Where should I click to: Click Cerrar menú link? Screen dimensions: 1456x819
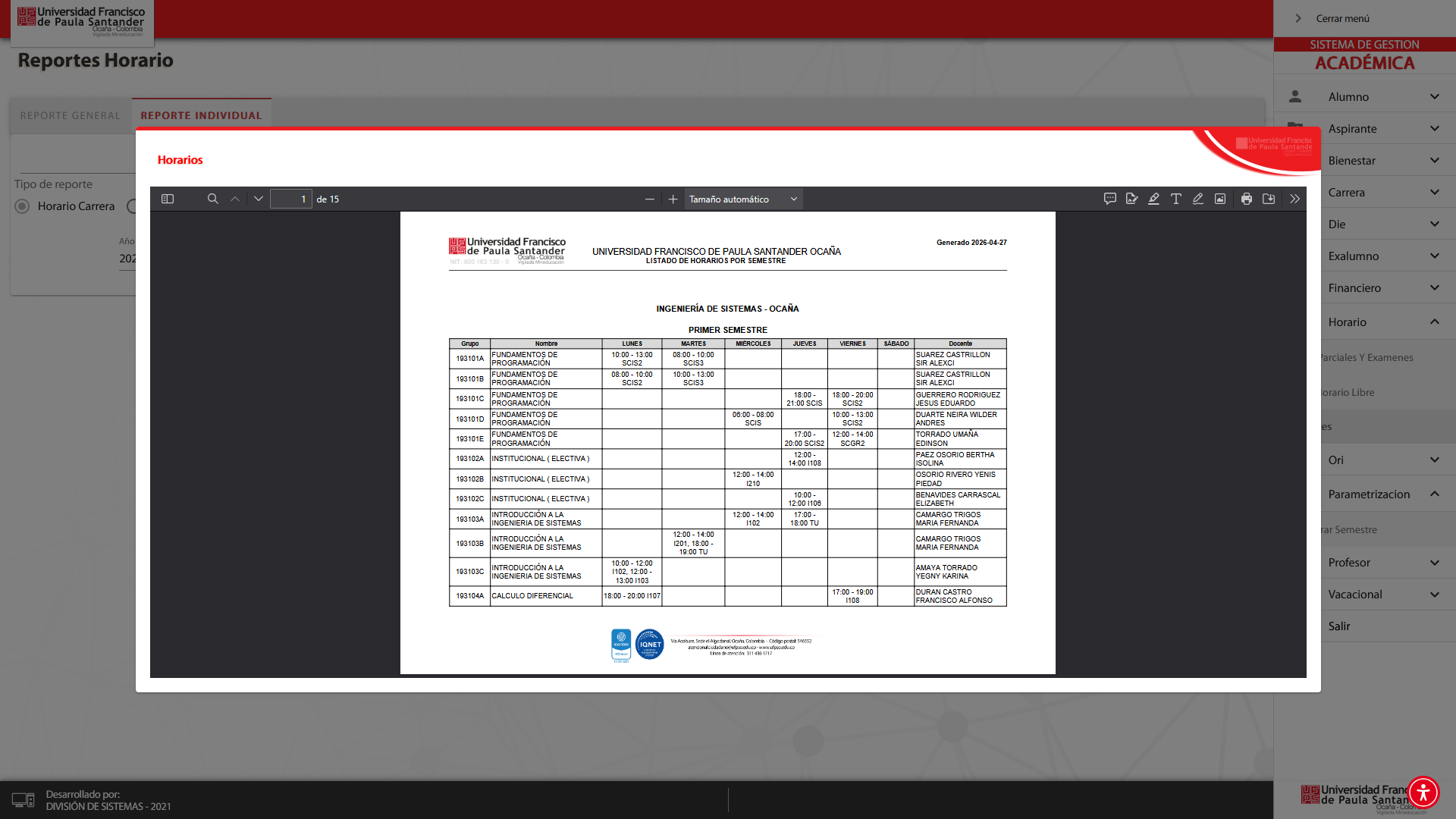(x=1342, y=18)
